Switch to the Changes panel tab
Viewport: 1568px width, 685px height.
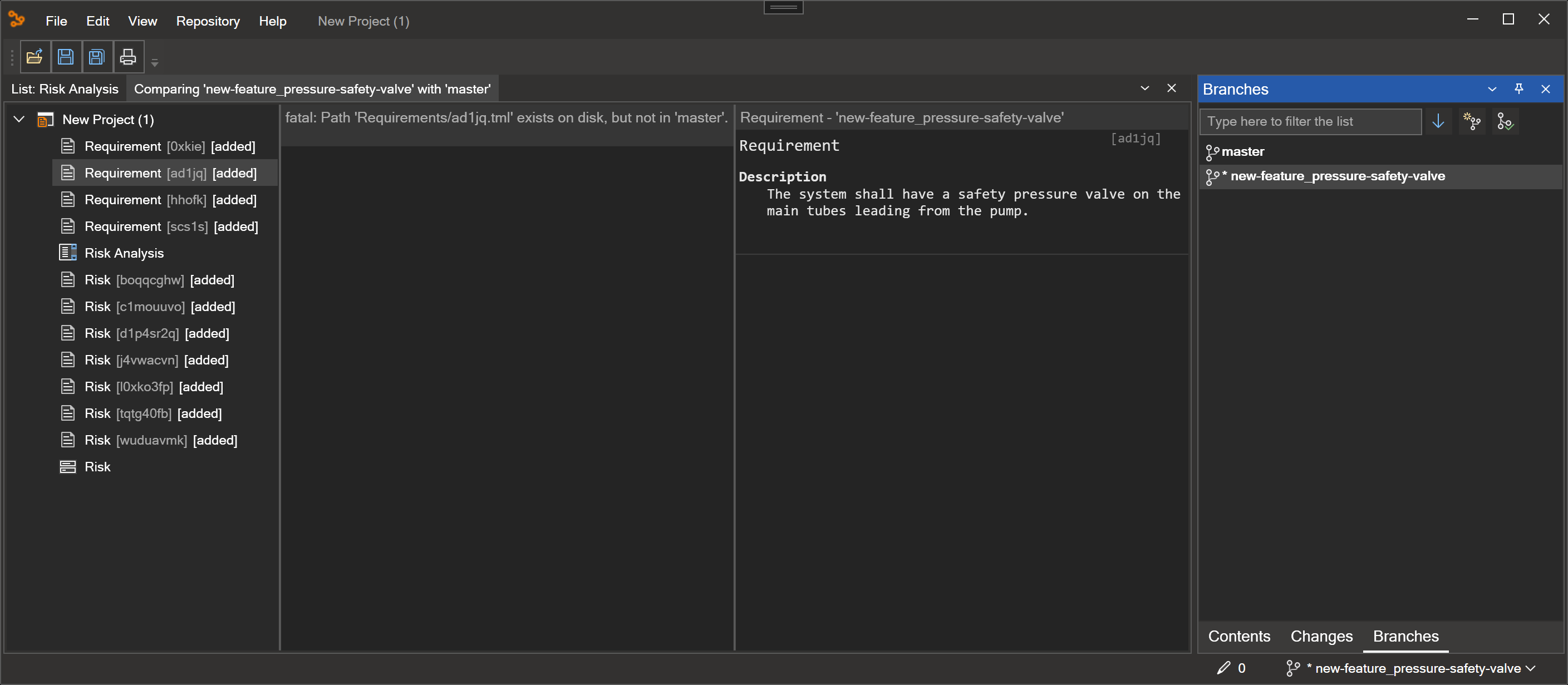coord(1321,637)
